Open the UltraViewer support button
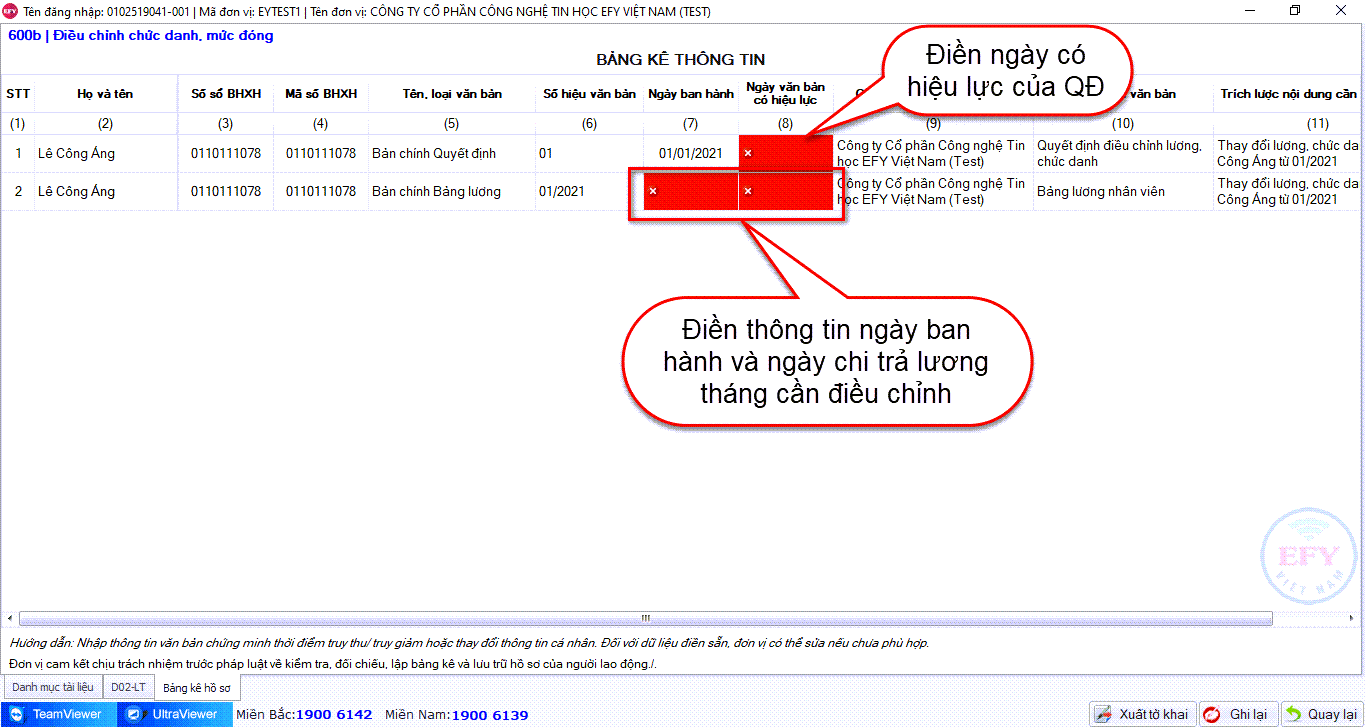The width and height of the screenshot is (1366, 728). point(174,714)
